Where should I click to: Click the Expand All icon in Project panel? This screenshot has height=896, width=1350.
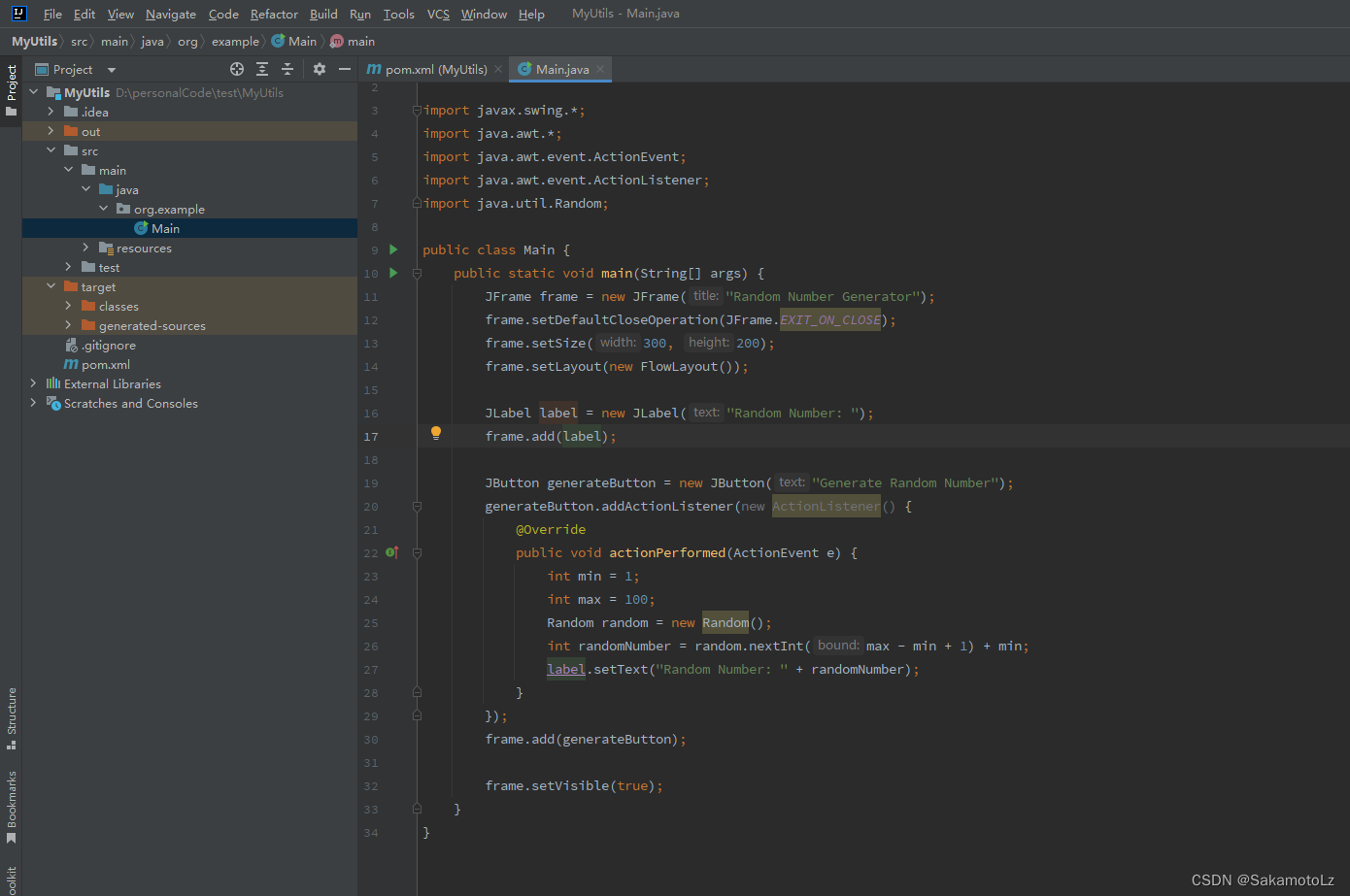[262, 69]
